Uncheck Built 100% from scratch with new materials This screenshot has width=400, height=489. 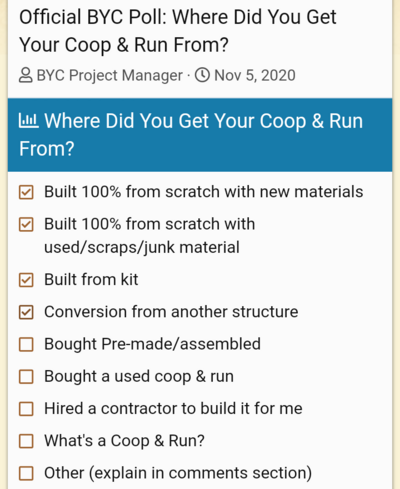pyautogui.click(x=26, y=192)
